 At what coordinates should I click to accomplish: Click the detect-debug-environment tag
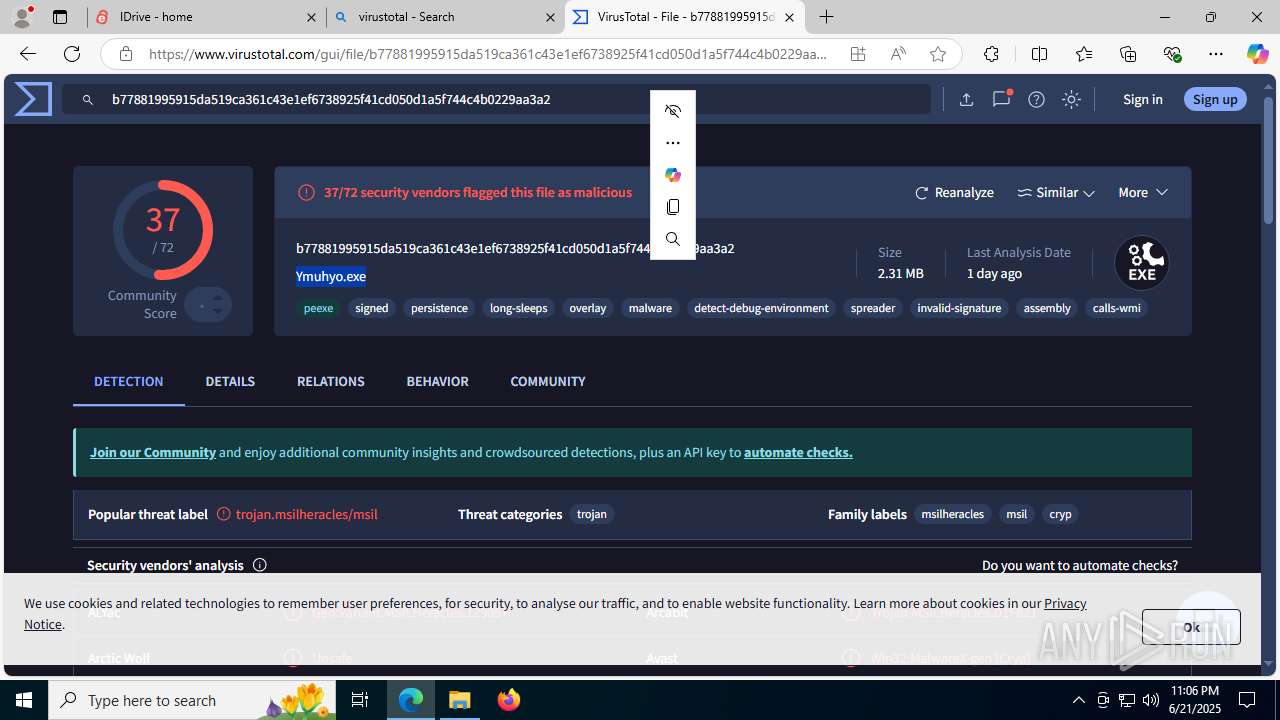(761, 308)
